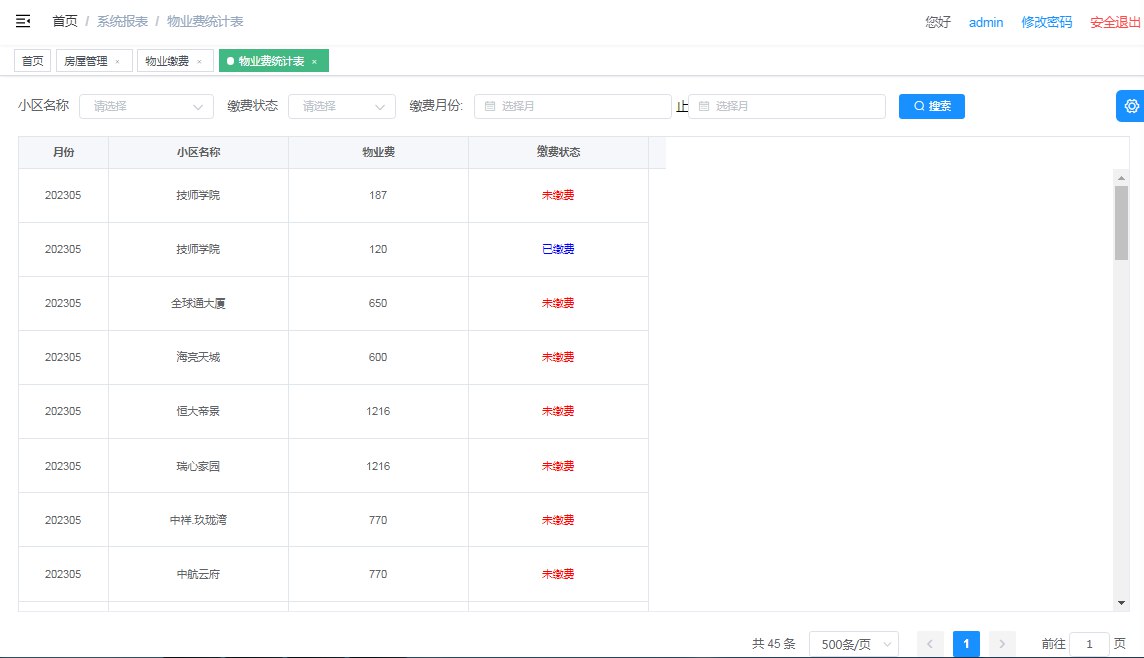The image size is (1144, 658).
Task: Open the 500条/页 page size dropdown
Action: (854, 644)
